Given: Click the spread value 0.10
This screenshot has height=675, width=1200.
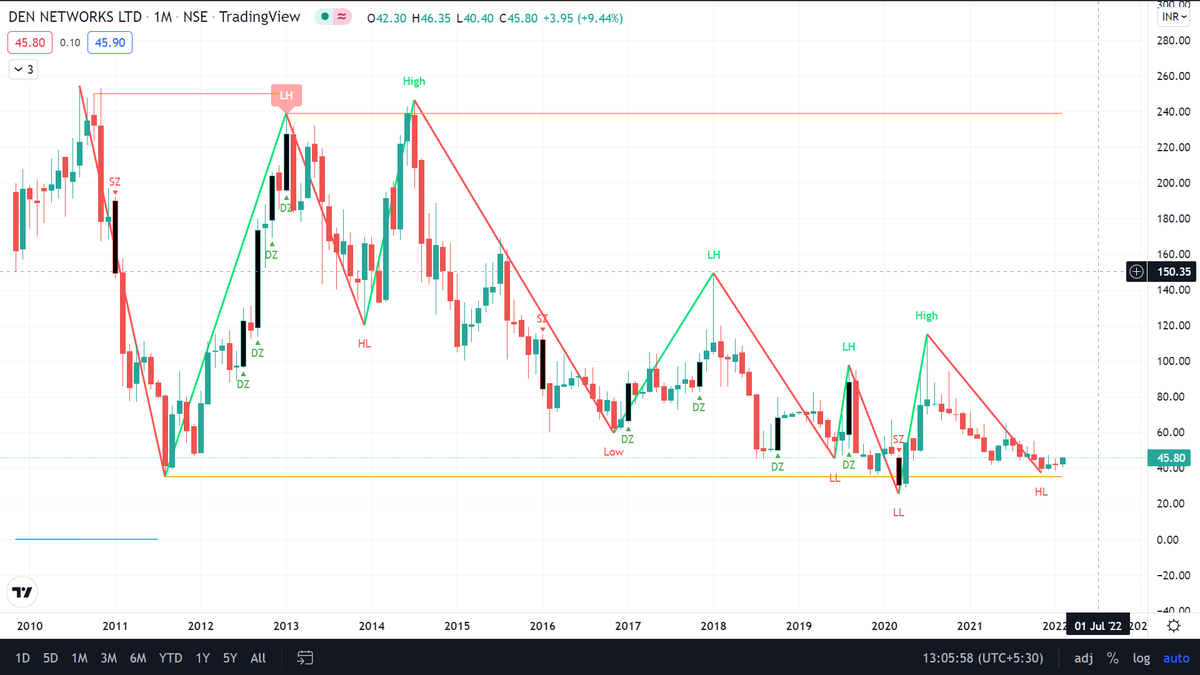Looking at the screenshot, I should (70, 43).
